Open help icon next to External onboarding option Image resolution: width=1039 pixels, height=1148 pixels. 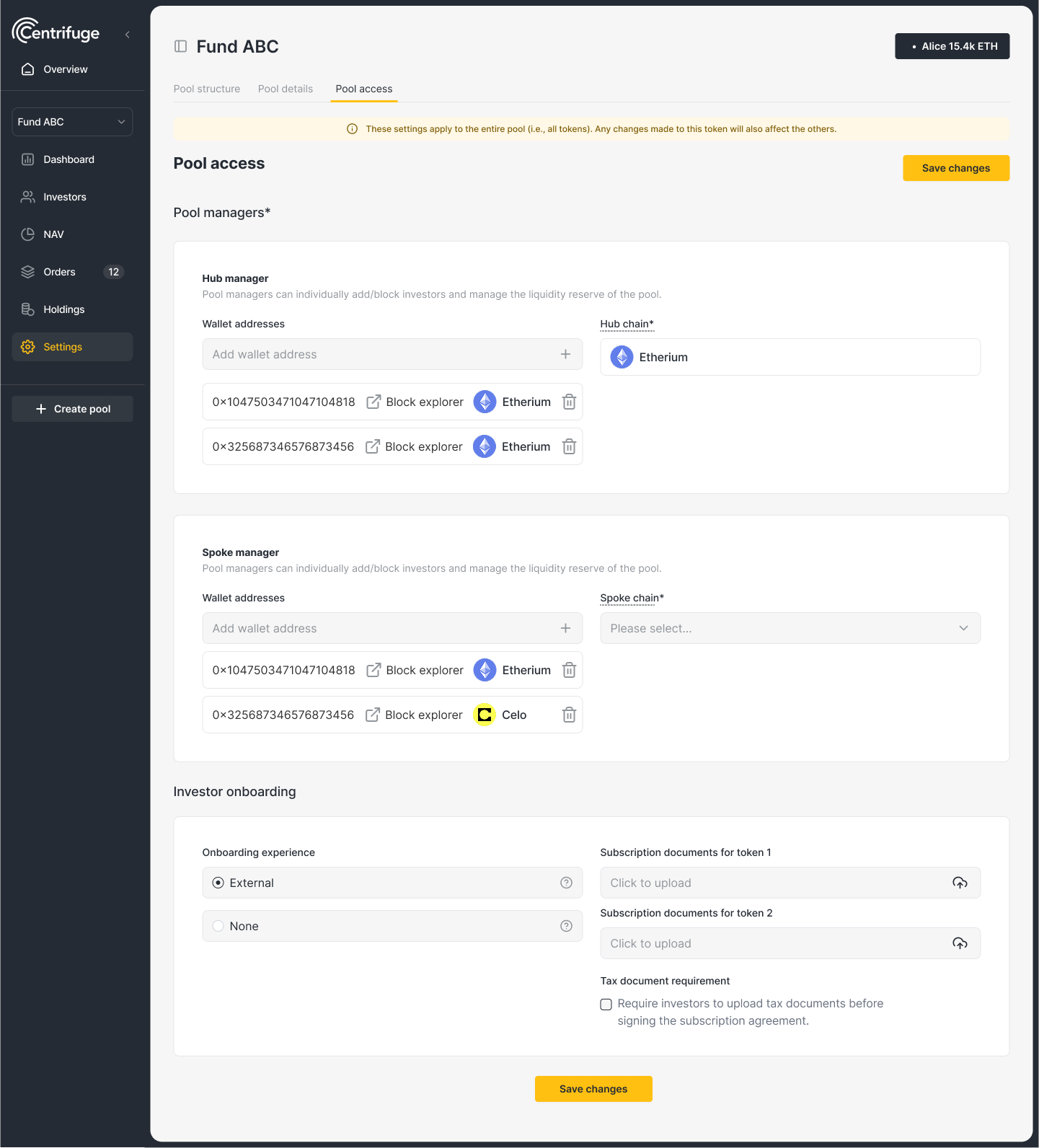click(566, 883)
